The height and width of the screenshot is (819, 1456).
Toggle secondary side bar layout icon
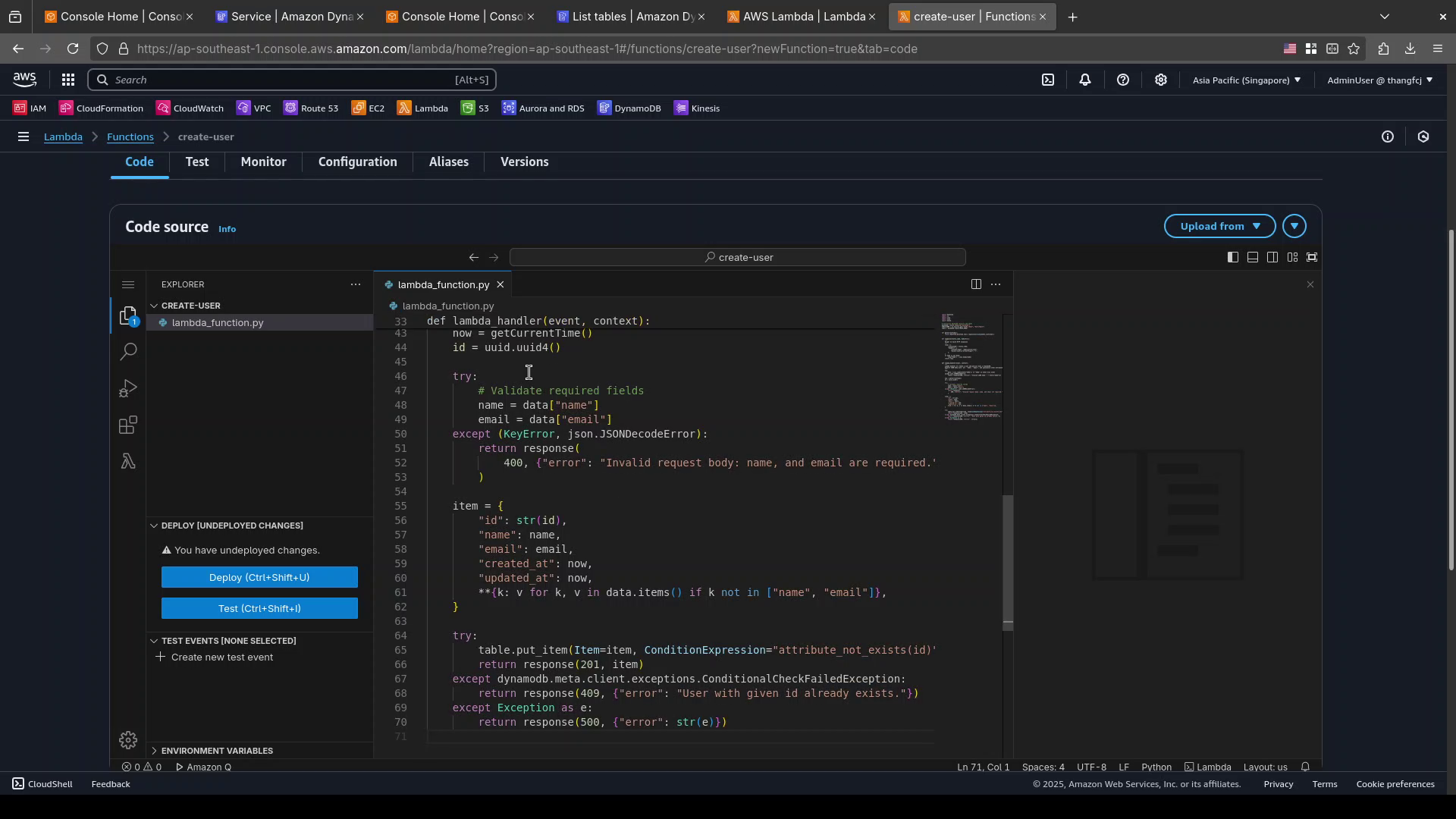[1272, 258]
